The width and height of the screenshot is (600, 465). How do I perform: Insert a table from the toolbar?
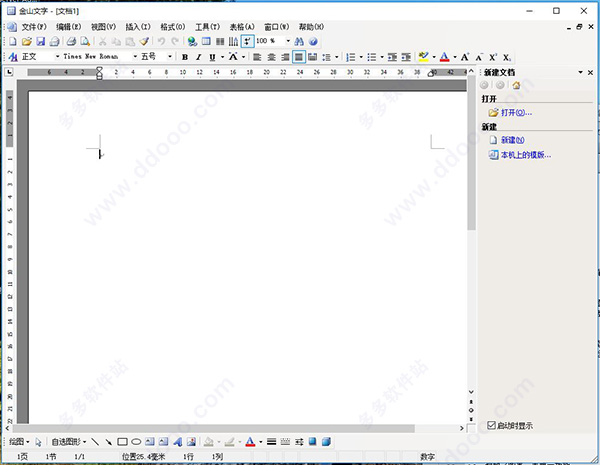(x=206, y=41)
